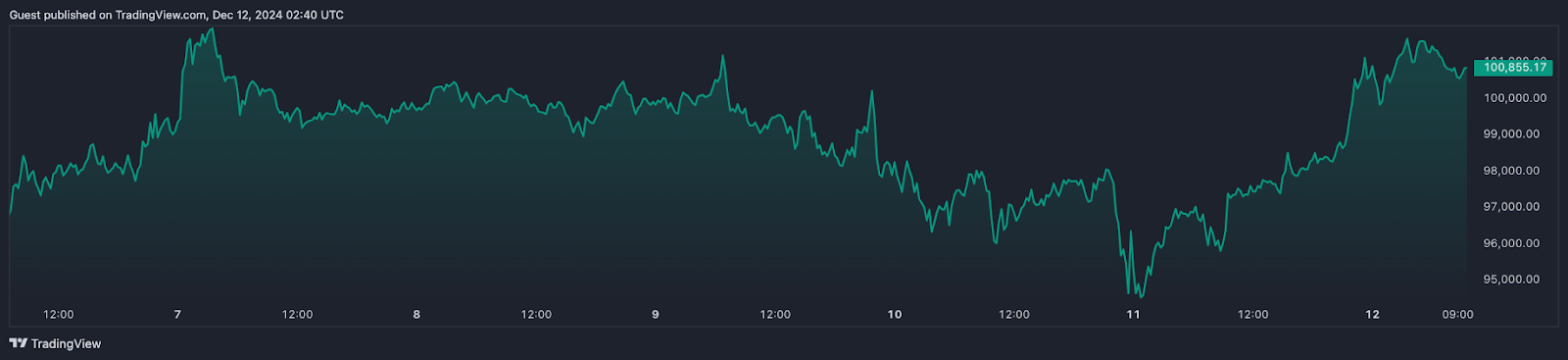The image size is (1568, 360).
Task: Click the 98,000.00 price axis label
Action: tap(1511, 171)
